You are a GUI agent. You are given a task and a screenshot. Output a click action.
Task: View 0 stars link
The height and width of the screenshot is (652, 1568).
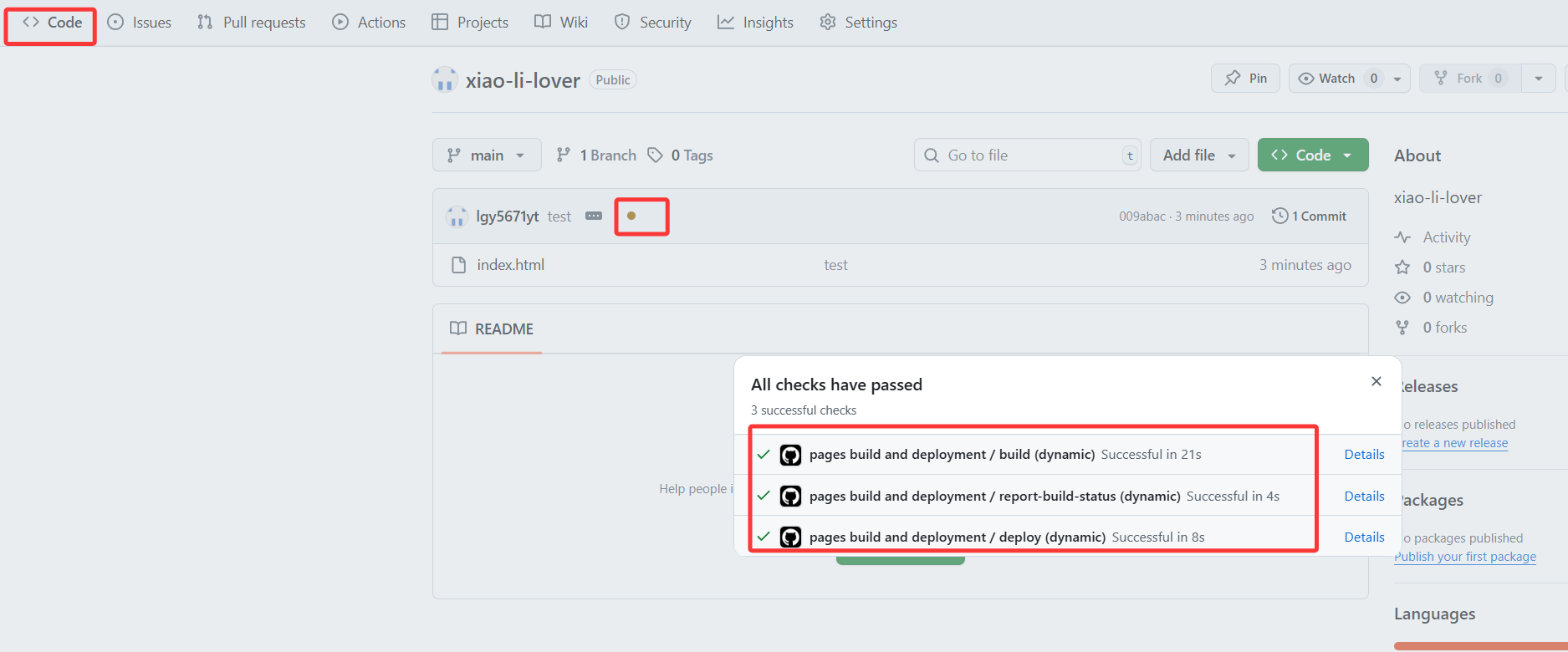pos(1444,267)
